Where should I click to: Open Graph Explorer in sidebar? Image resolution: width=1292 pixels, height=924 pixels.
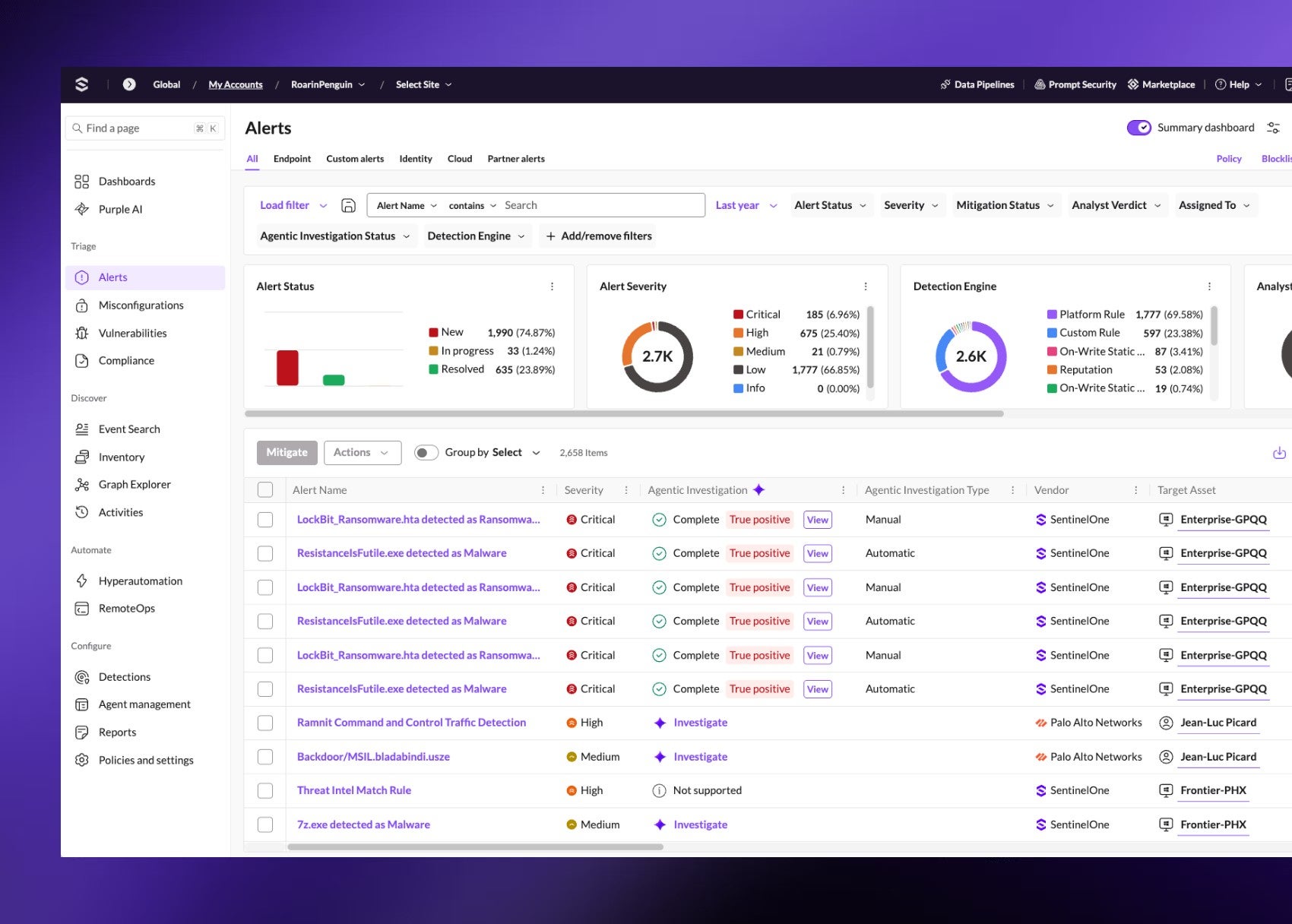135,485
